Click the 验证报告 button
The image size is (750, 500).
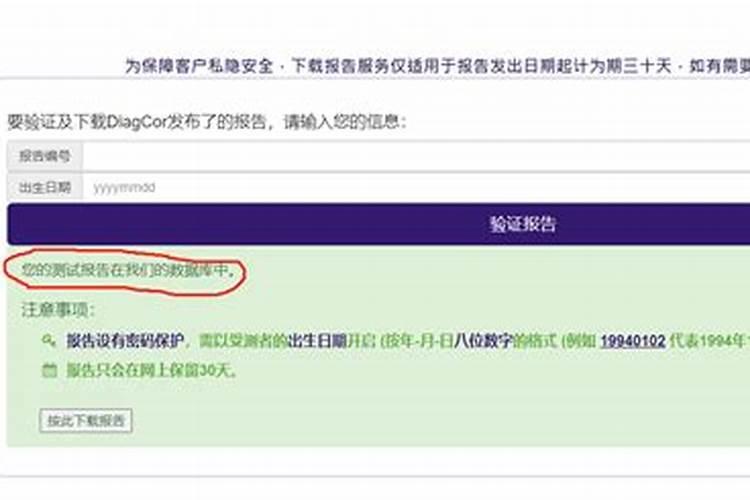click(x=378, y=224)
